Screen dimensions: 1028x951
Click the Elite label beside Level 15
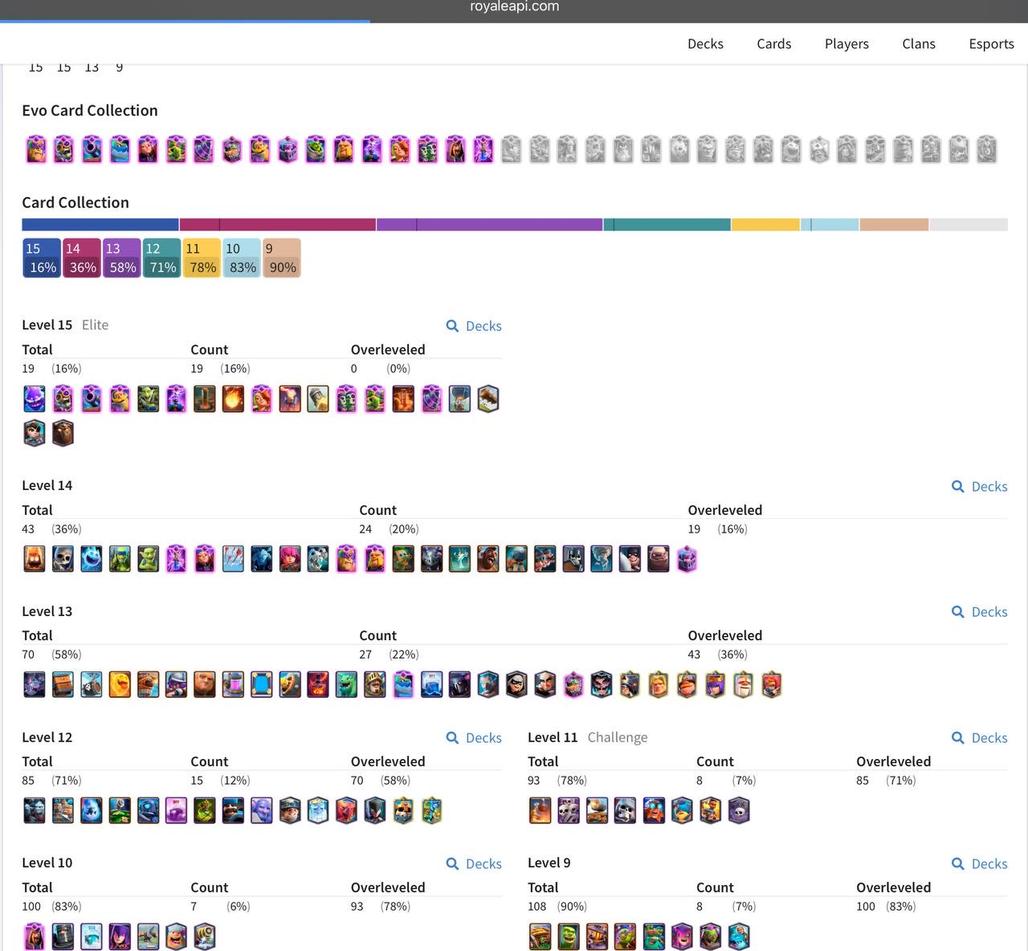click(95, 325)
